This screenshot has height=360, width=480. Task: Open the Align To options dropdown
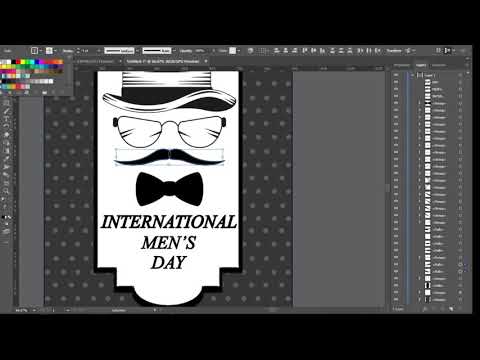pyautogui.click(x=263, y=51)
